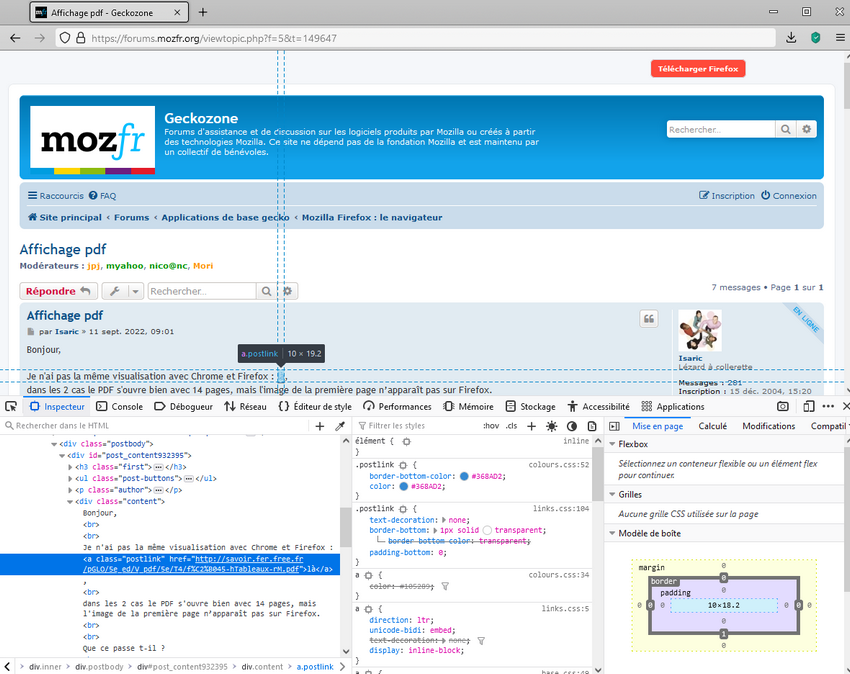The image size is (850, 674).
Task: Add a new CSS rule
Action: click(531, 426)
